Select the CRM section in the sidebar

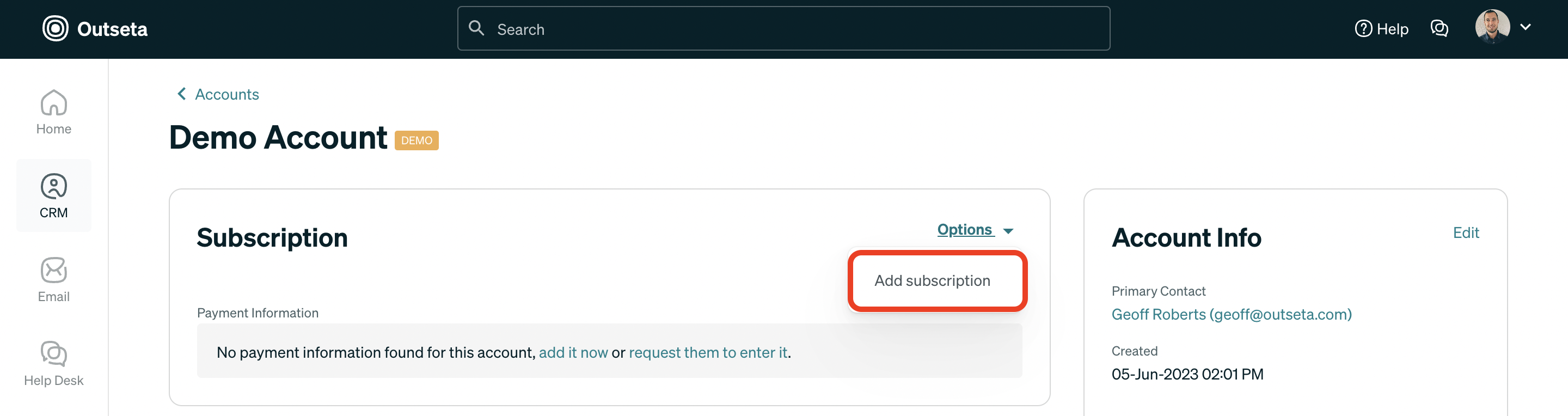click(x=53, y=195)
